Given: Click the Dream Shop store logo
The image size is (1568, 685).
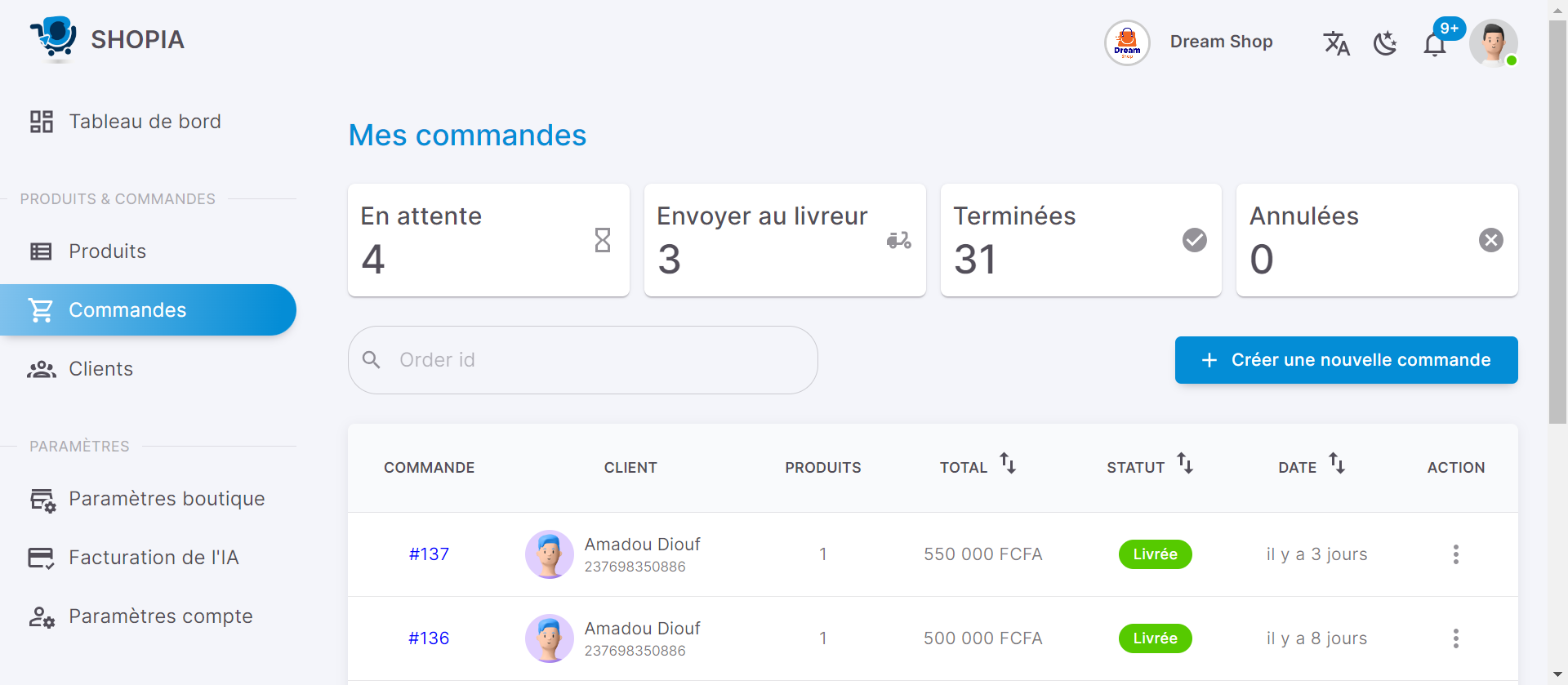Looking at the screenshot, I should click(1127, 42).
